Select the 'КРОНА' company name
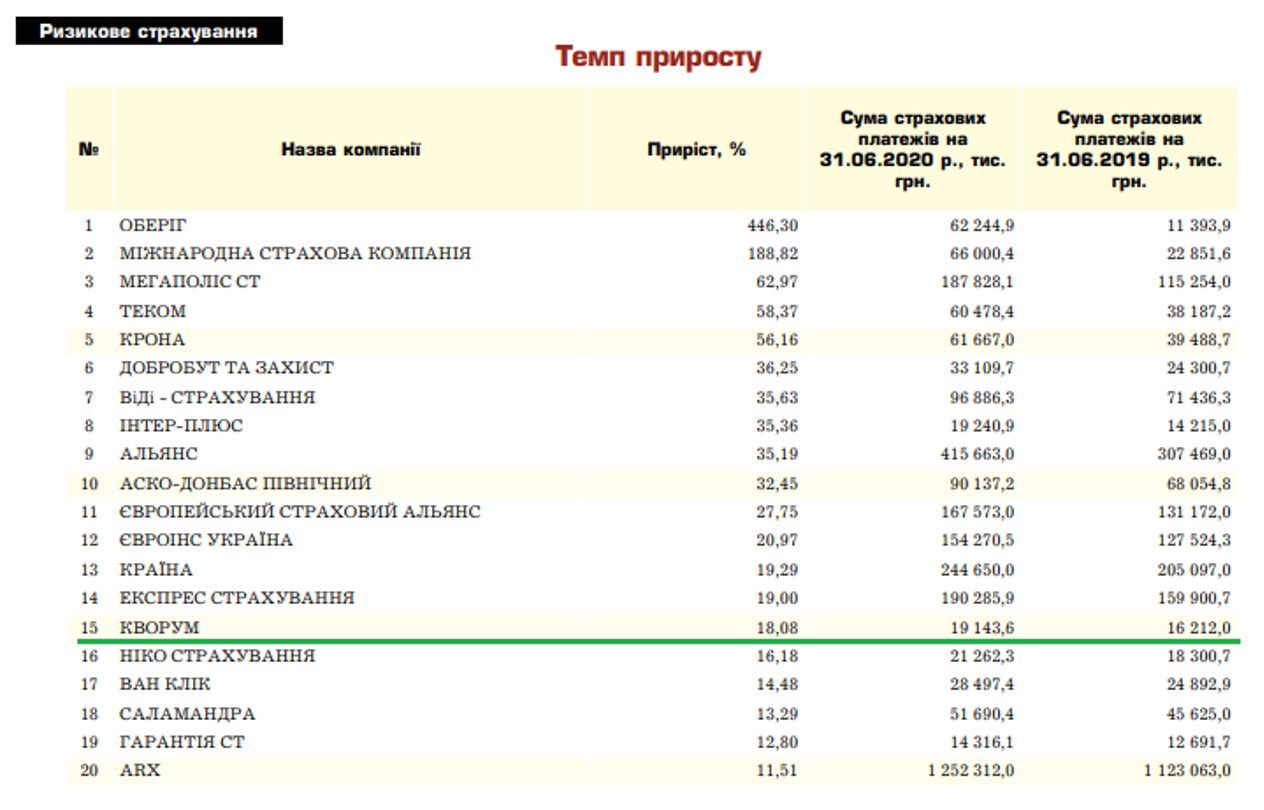Screen dimensions: 1264x810 [152, 340]
